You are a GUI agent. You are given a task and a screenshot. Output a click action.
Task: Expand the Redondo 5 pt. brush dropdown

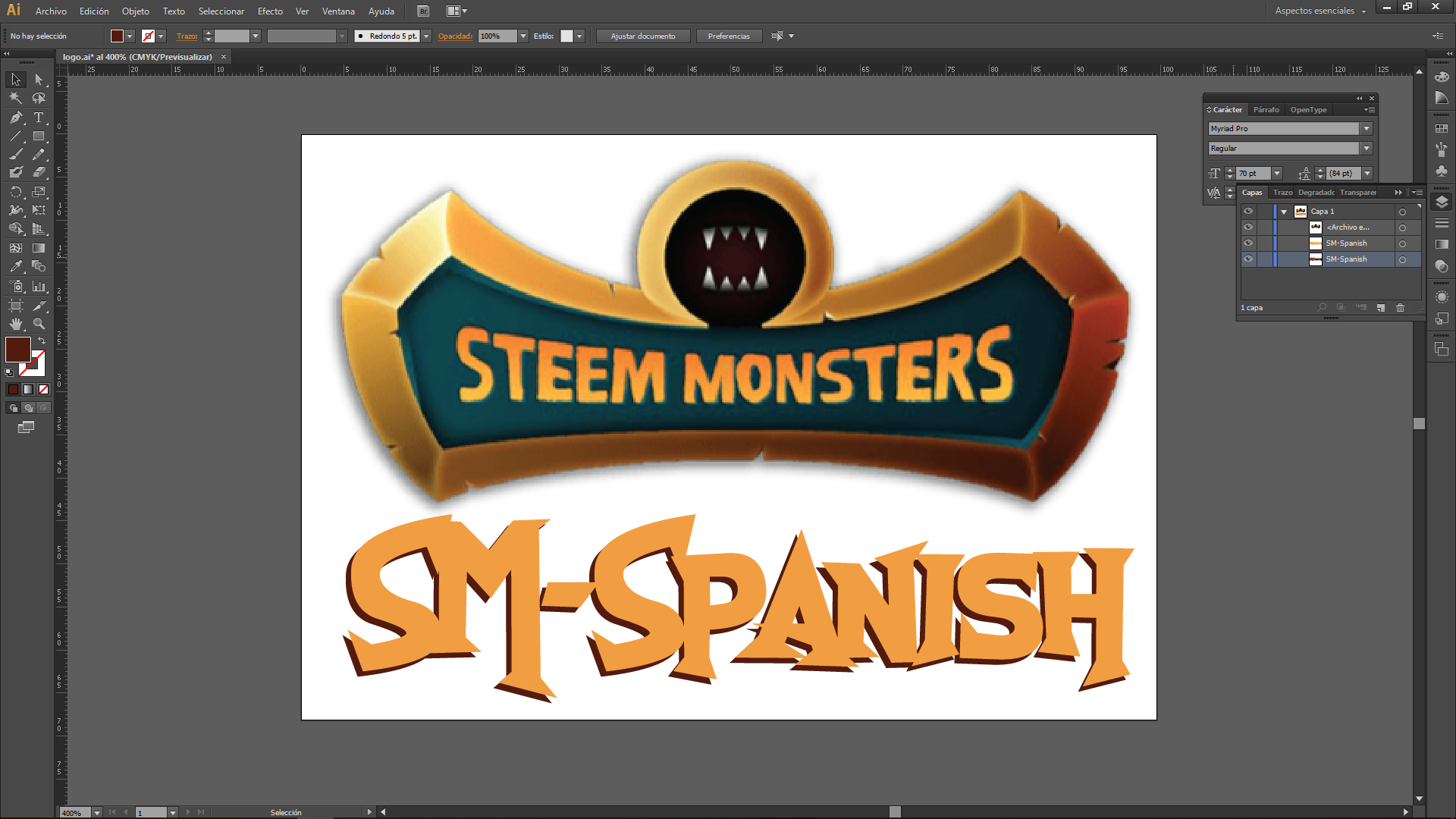point(426,36)
